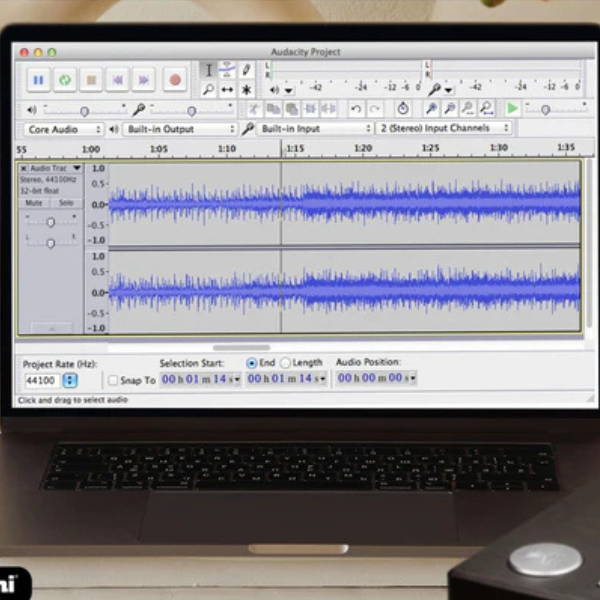Collapse the track with bottom arrow
This screenshot has width=600, height=600.
pyautogui.click(x=52, y=328)
